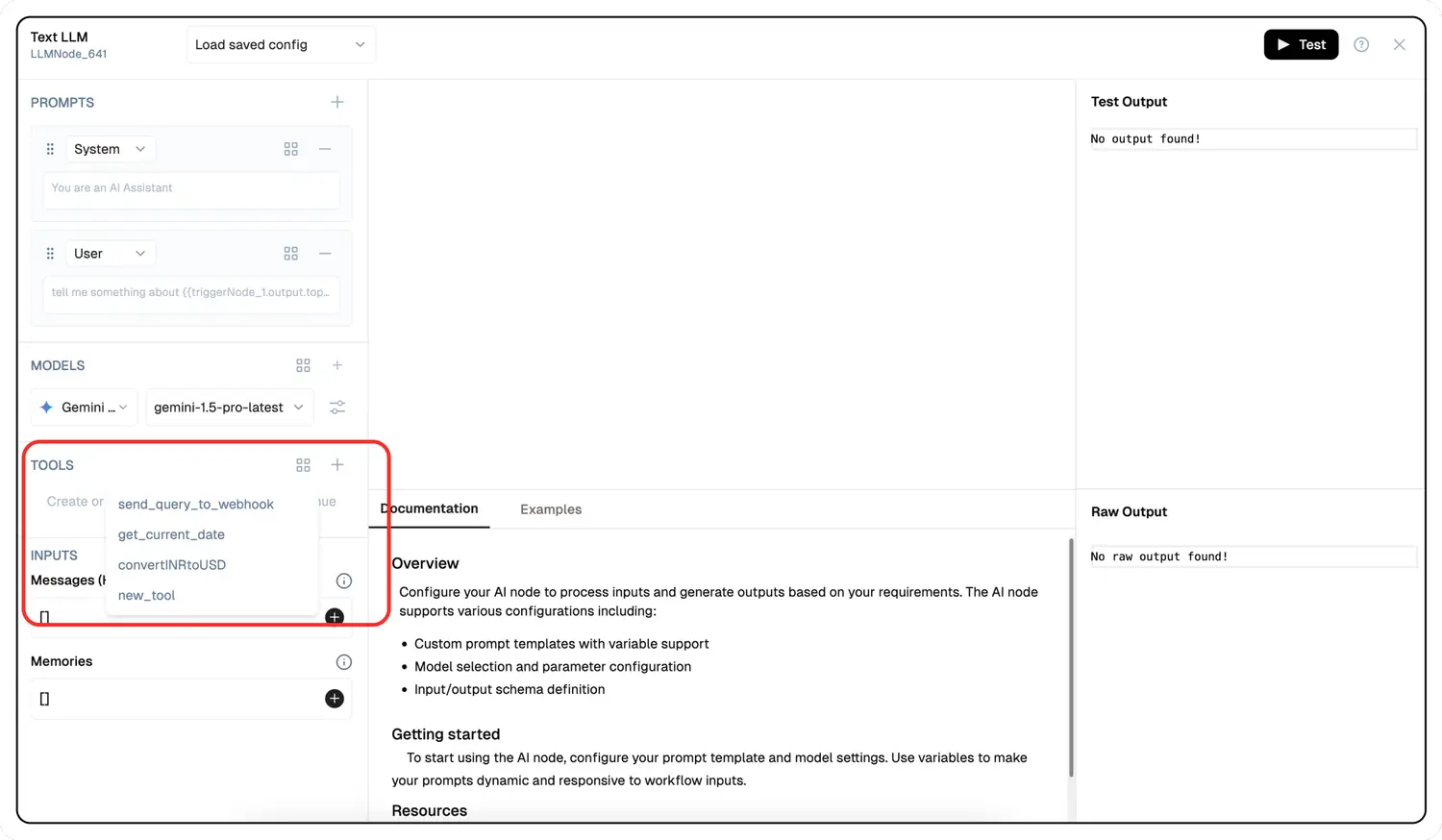Screen dimensions: 1442x840
Task: Add a memory with the plus button
Action: (335, 699)
